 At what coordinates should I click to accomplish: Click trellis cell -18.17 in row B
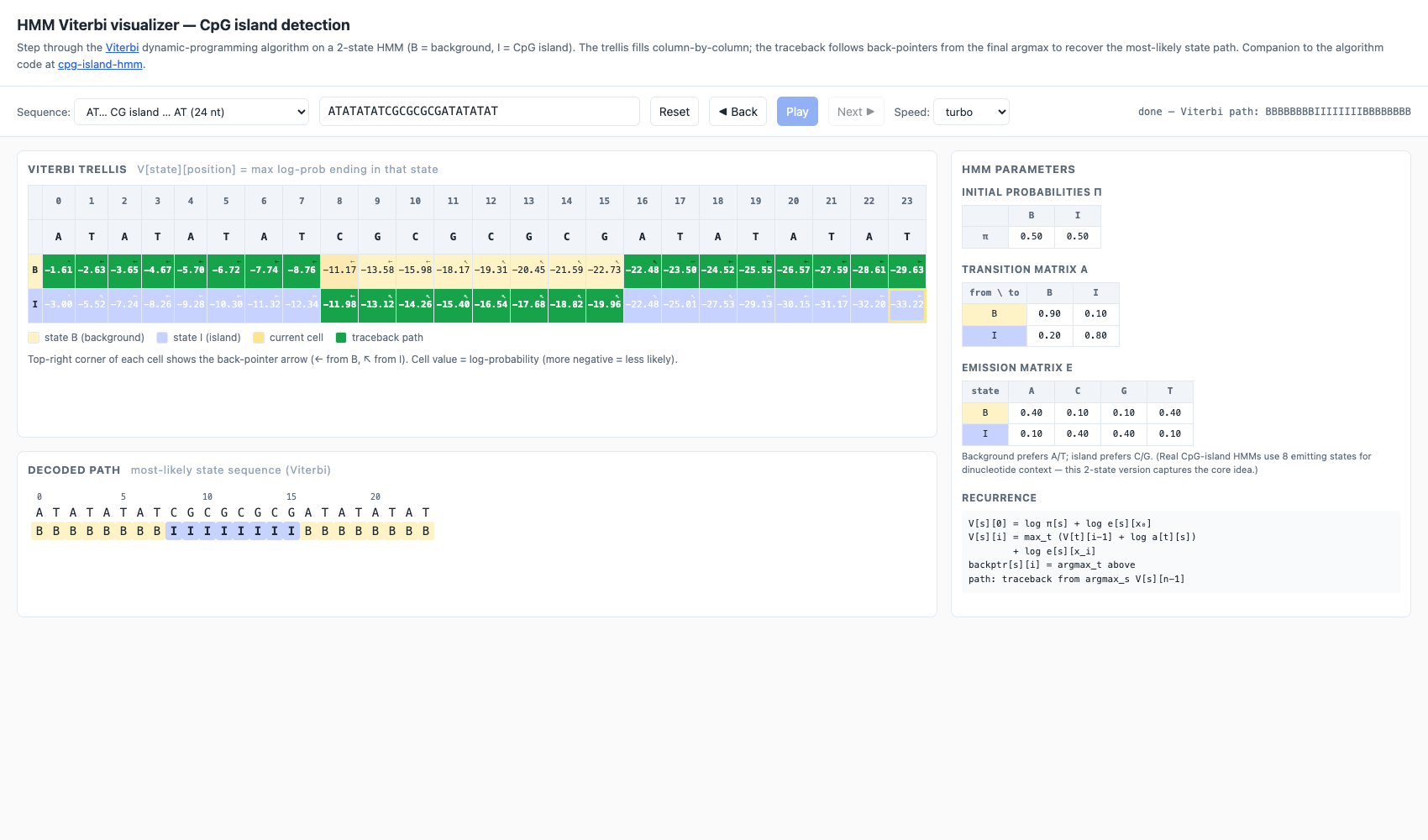click(454, 270)
